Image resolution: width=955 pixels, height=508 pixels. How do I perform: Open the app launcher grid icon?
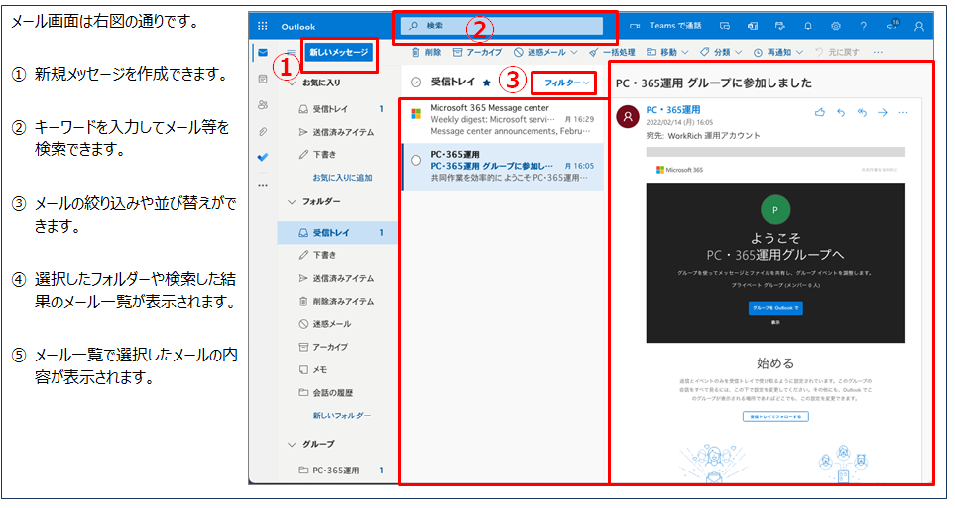point(263,26)
